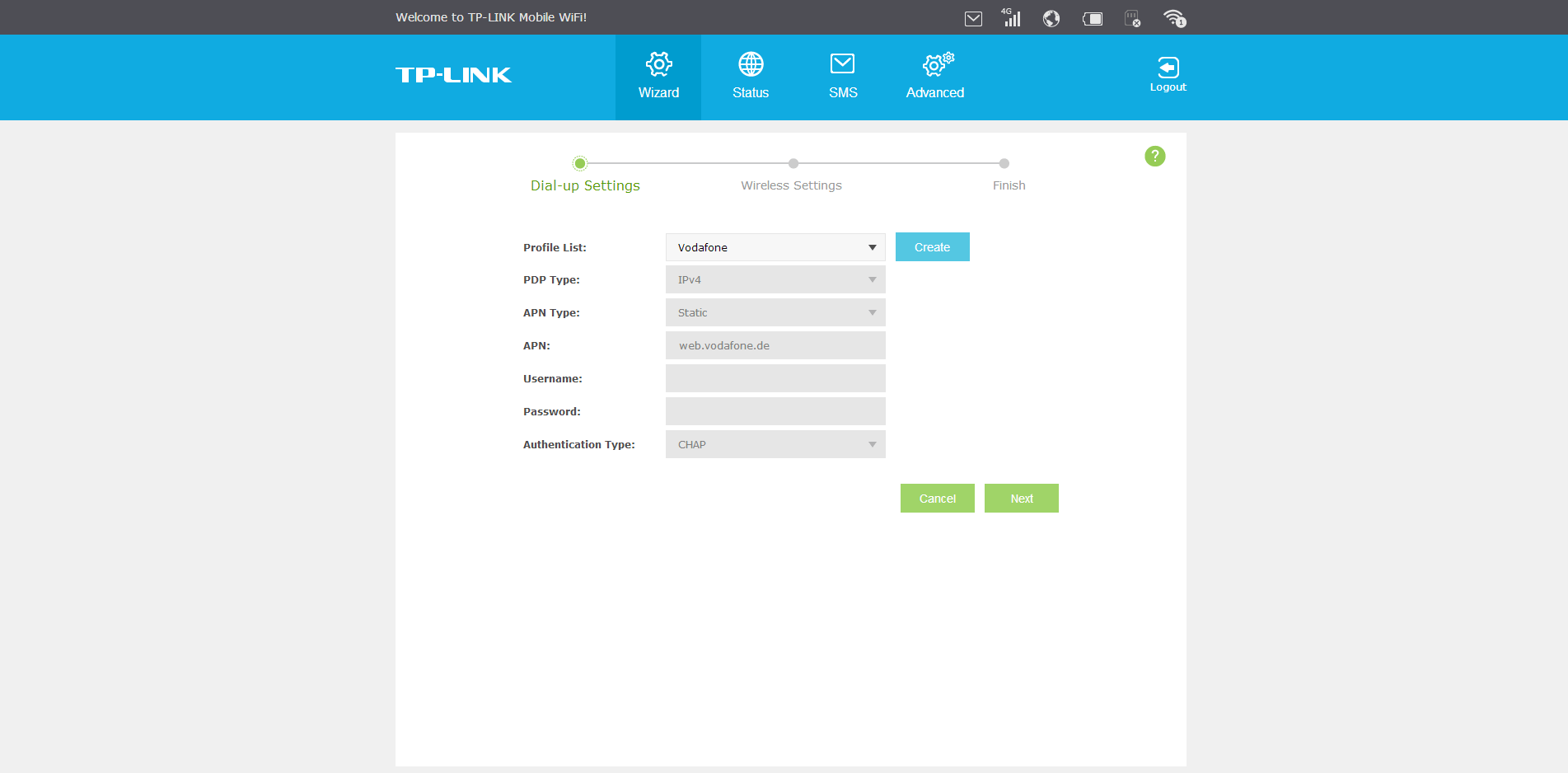
Task: Open the SMS tab
Action: (843, 77)
